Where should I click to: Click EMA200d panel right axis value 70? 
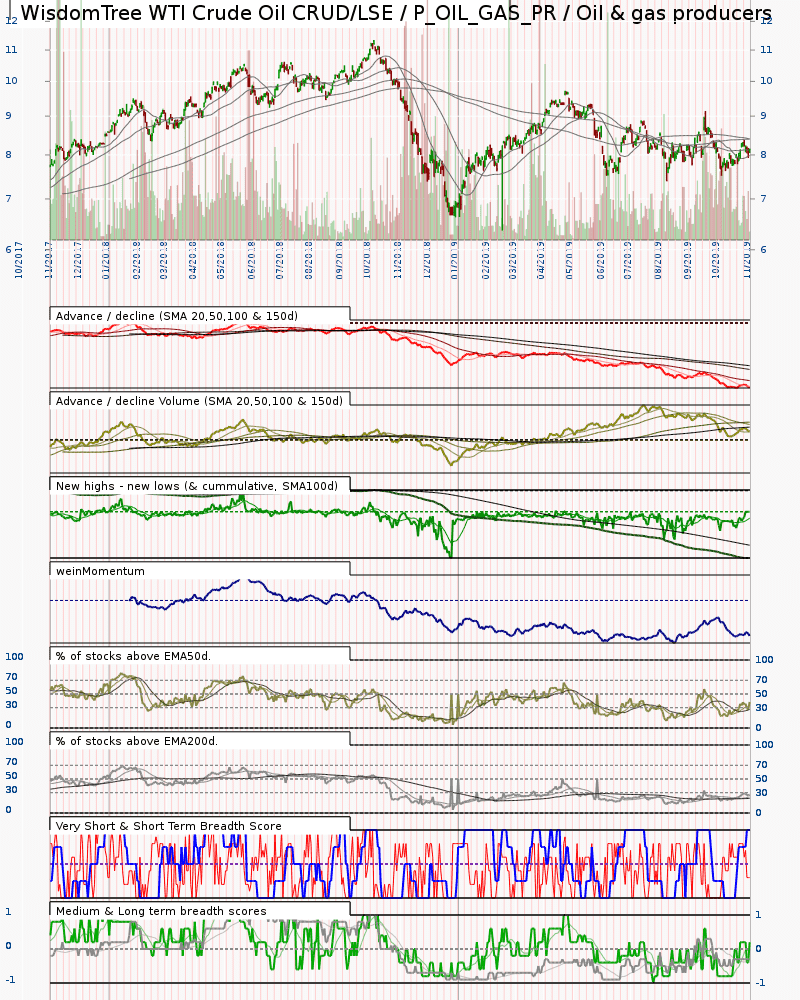[762, 765]
